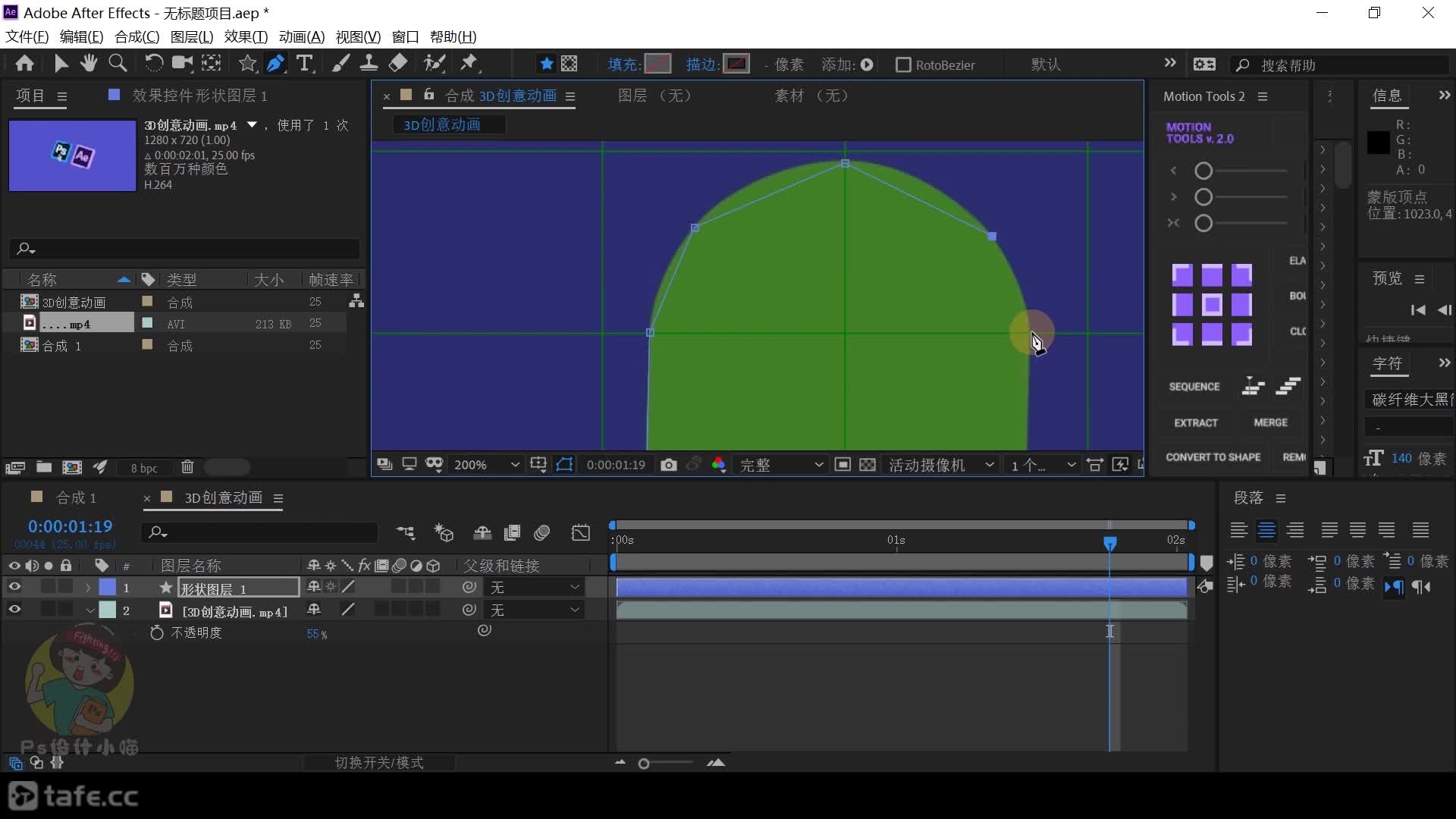Click the MERGE button in Motion Tools
Screen dimensions: 1456x819
pos(1271,423)
